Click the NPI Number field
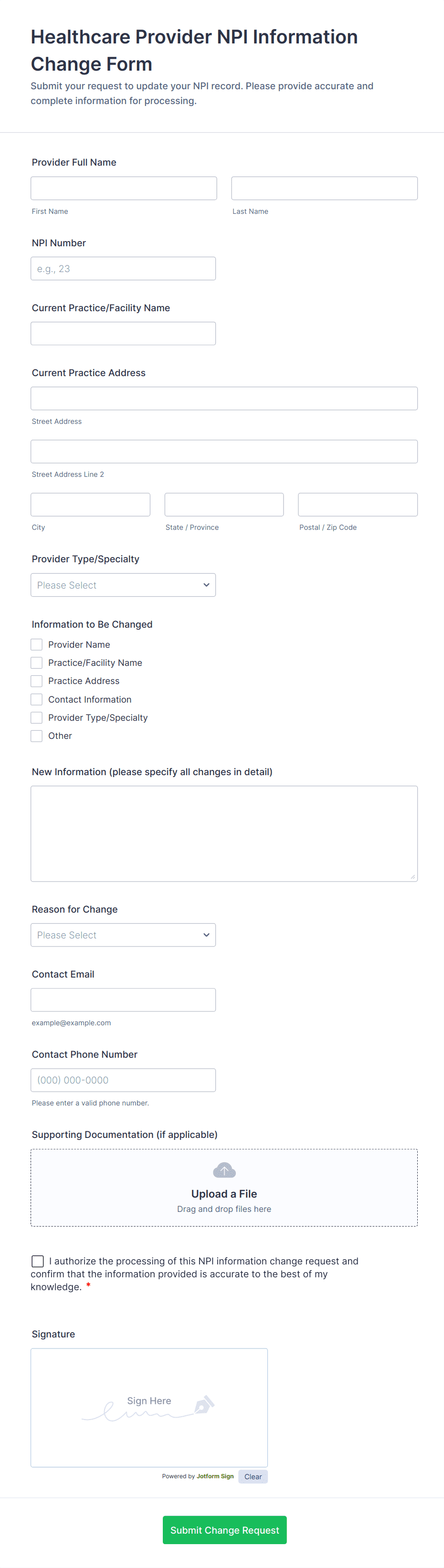 [123, 268]
